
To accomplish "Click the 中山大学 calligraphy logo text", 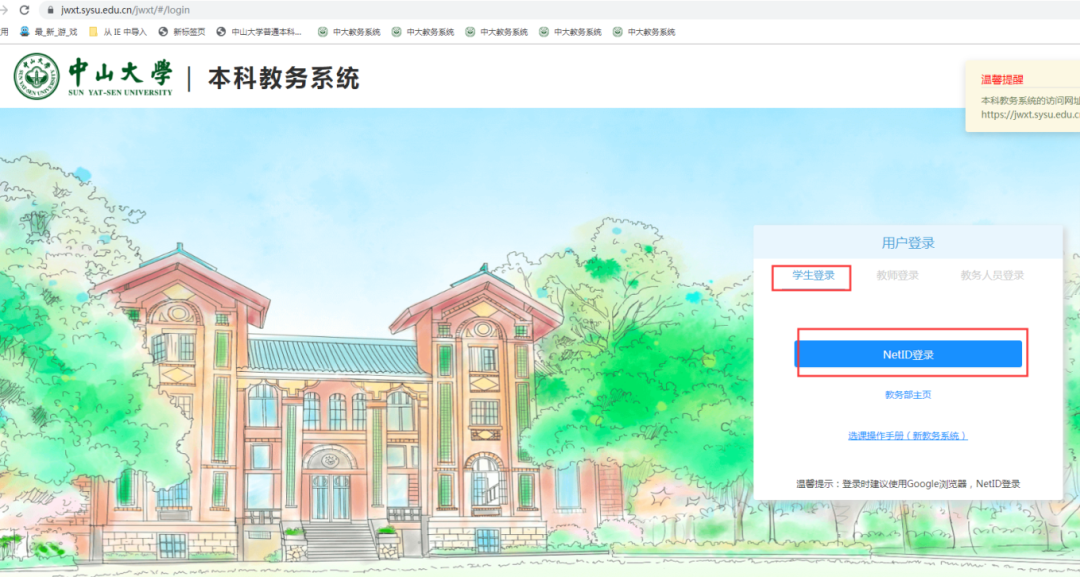I will pos(121,72).
